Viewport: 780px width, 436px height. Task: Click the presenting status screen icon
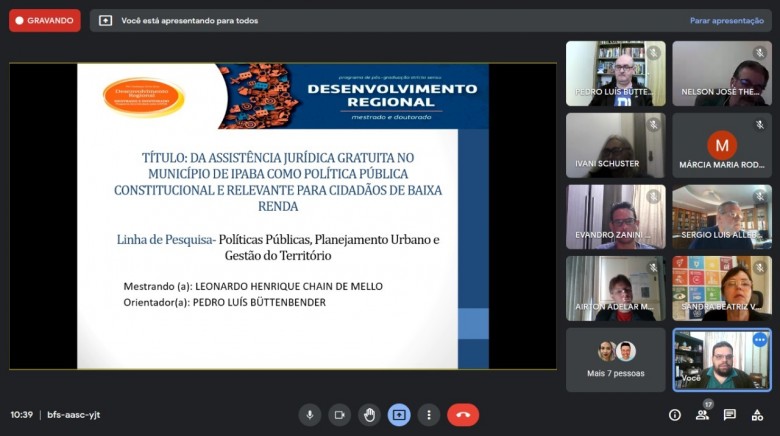click(x=106, y=20)
